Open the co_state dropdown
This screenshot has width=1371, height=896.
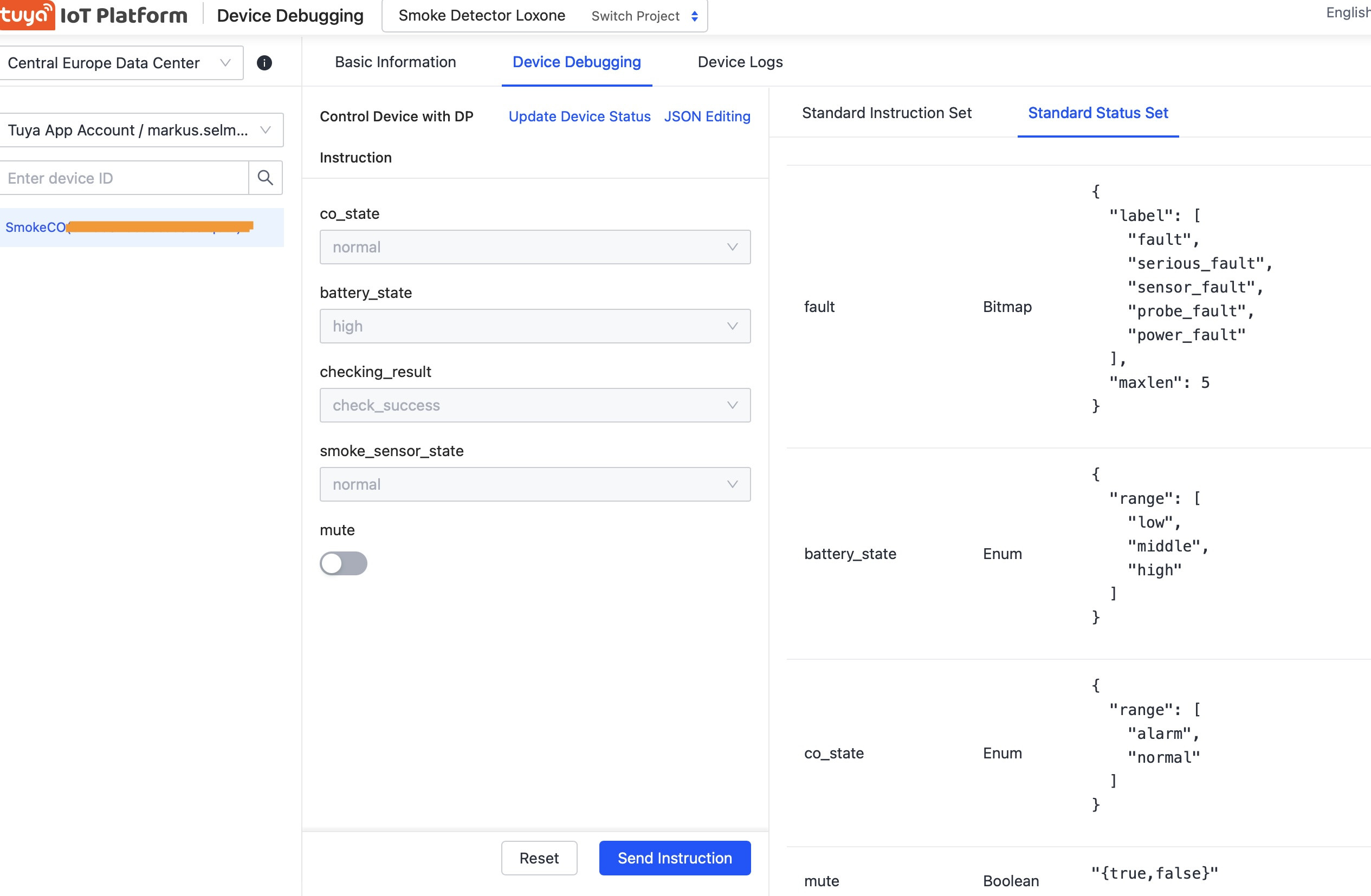534,247
